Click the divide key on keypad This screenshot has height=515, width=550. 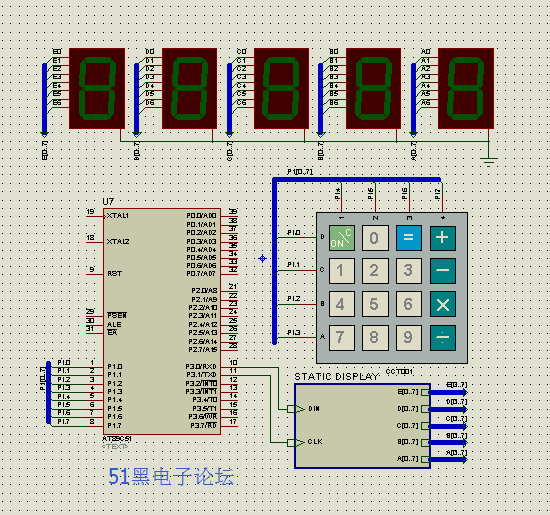tap(443, 337)
